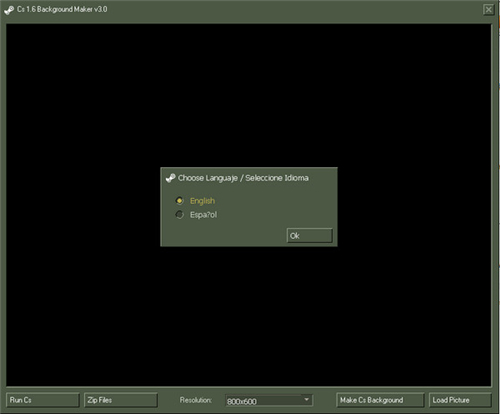Open the Load Picture button
Image resolution: width=500 pixels, height=414 pixels.
[x=460, y=400]
